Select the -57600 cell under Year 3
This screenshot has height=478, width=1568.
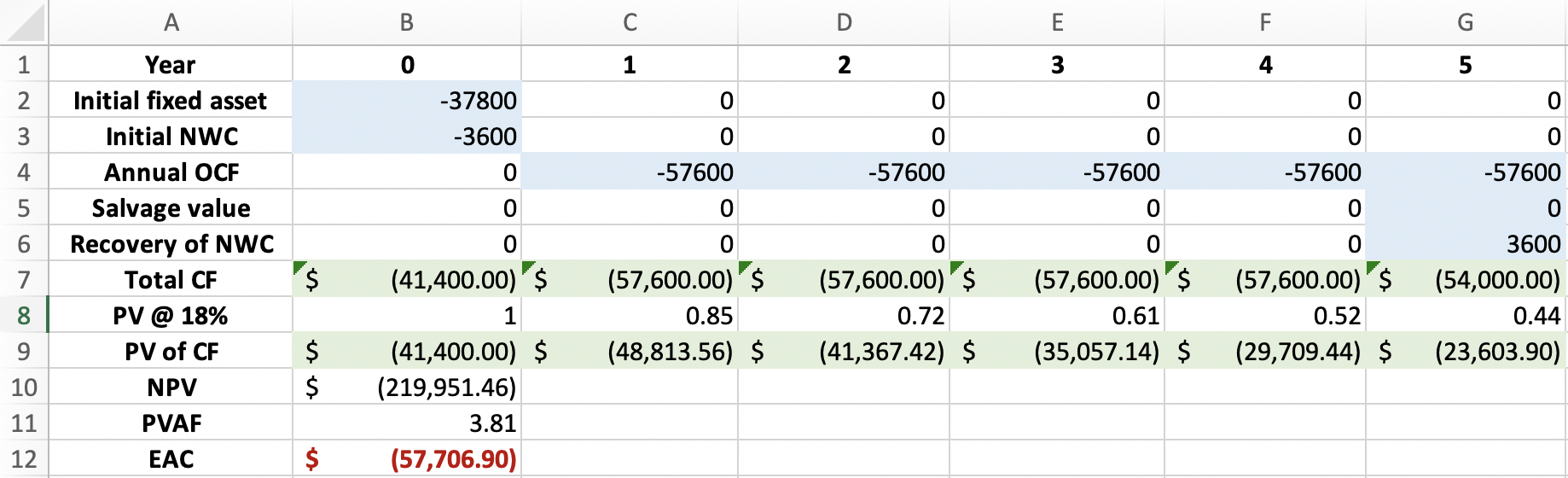1057,172
